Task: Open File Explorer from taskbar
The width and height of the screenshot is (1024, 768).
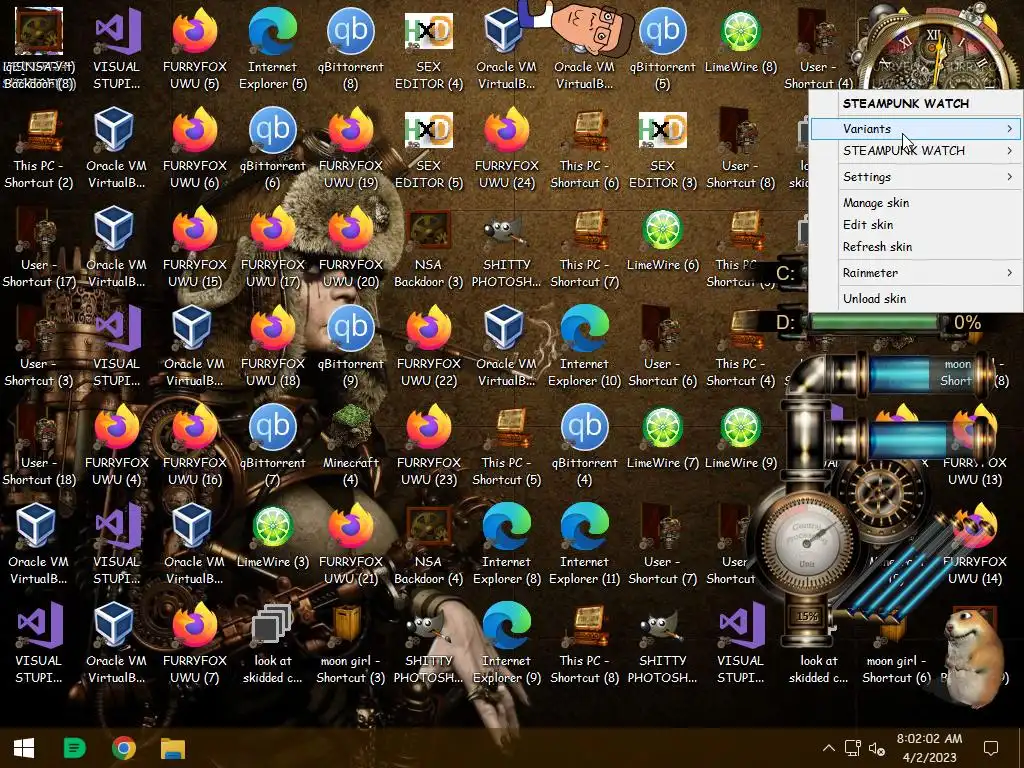Action: point(173,748)
